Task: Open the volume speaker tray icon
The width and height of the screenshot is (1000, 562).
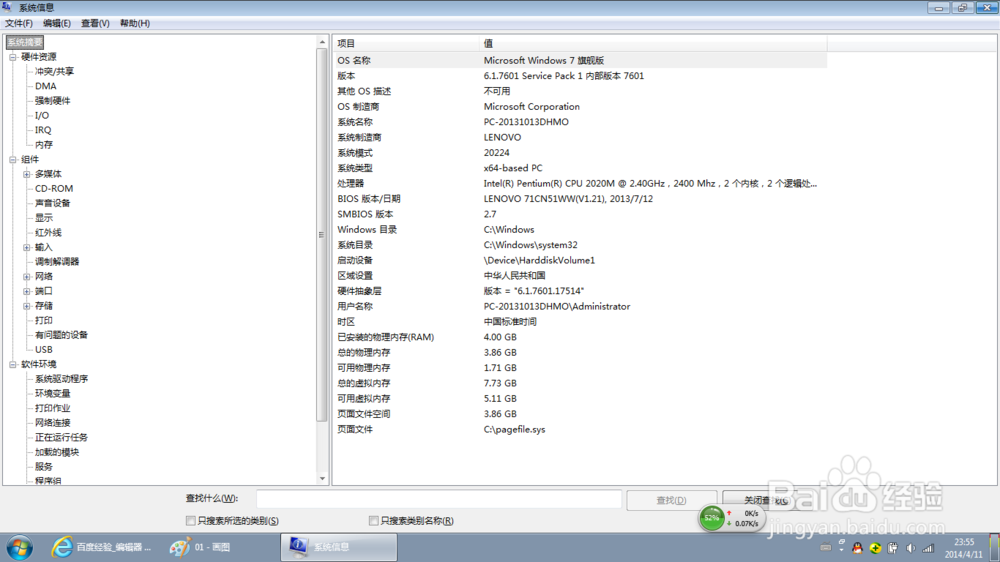Action: coord(911,548)
